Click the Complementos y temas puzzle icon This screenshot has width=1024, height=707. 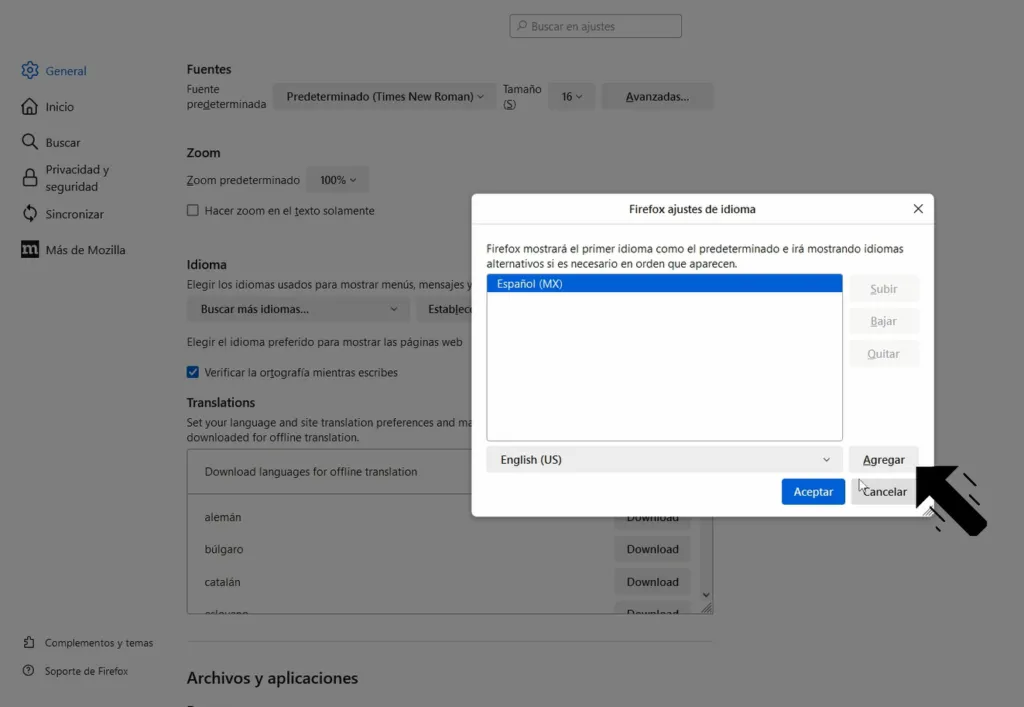tap(29, 642)
